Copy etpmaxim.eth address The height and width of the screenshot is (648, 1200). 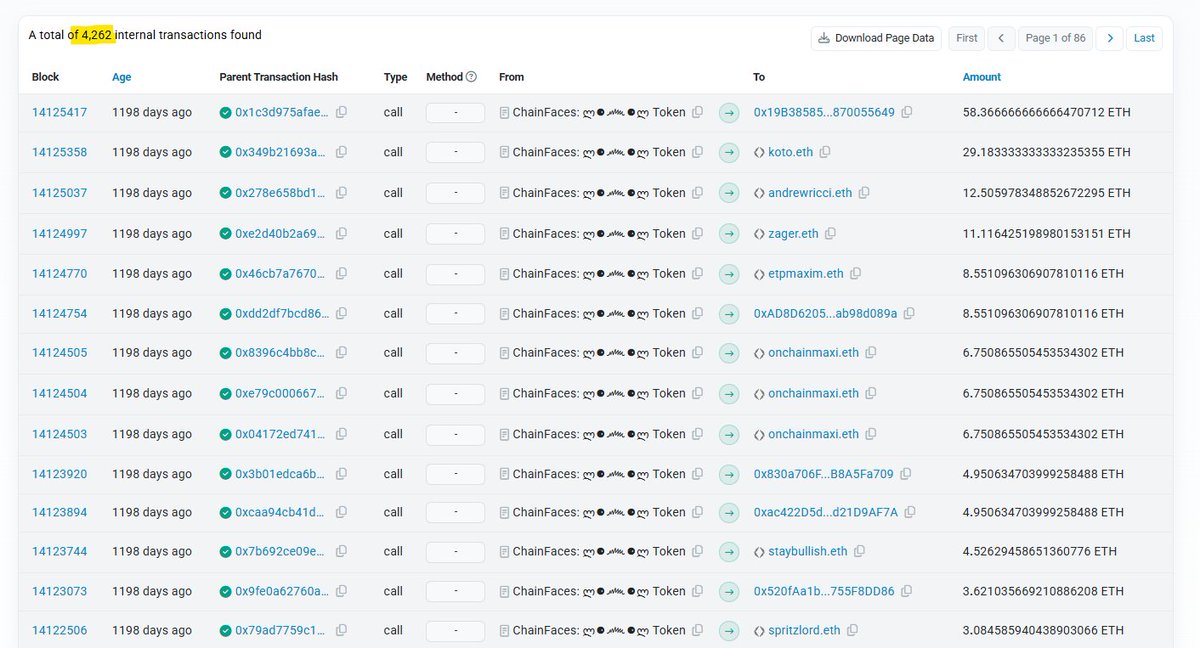pyautogui.click(x=855, y=273)
